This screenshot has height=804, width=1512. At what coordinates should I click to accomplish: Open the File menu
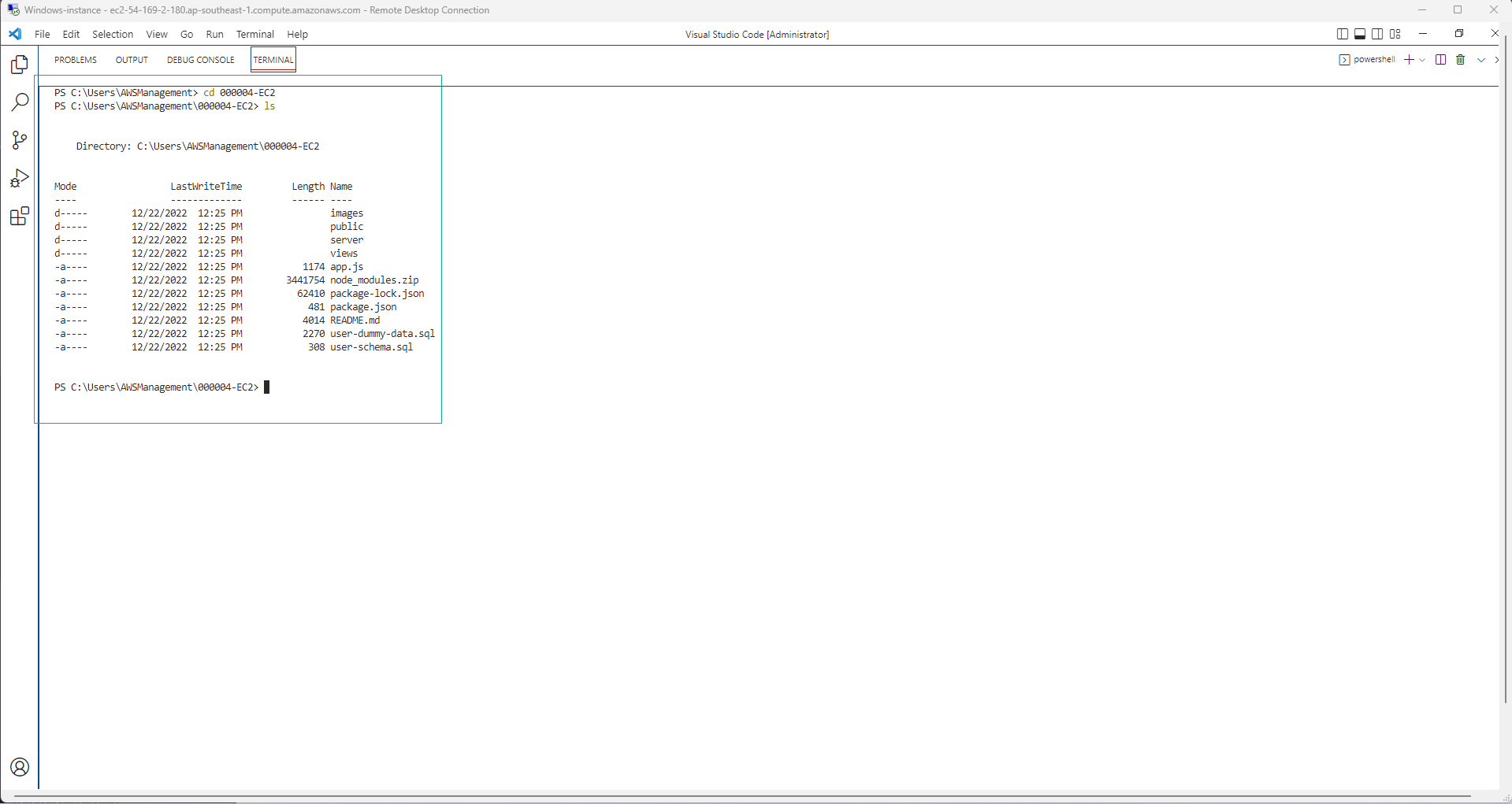click(43, 34)
